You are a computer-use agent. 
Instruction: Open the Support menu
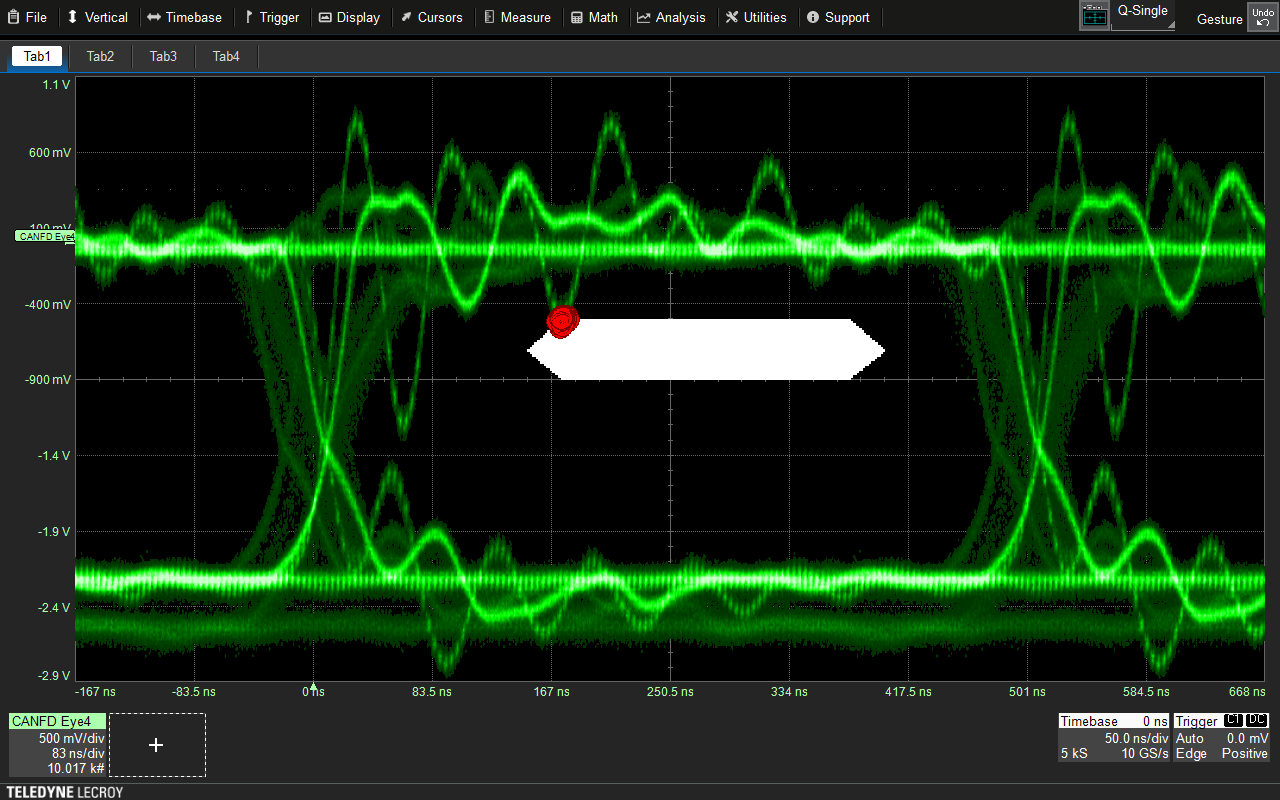tap(838, 17)
